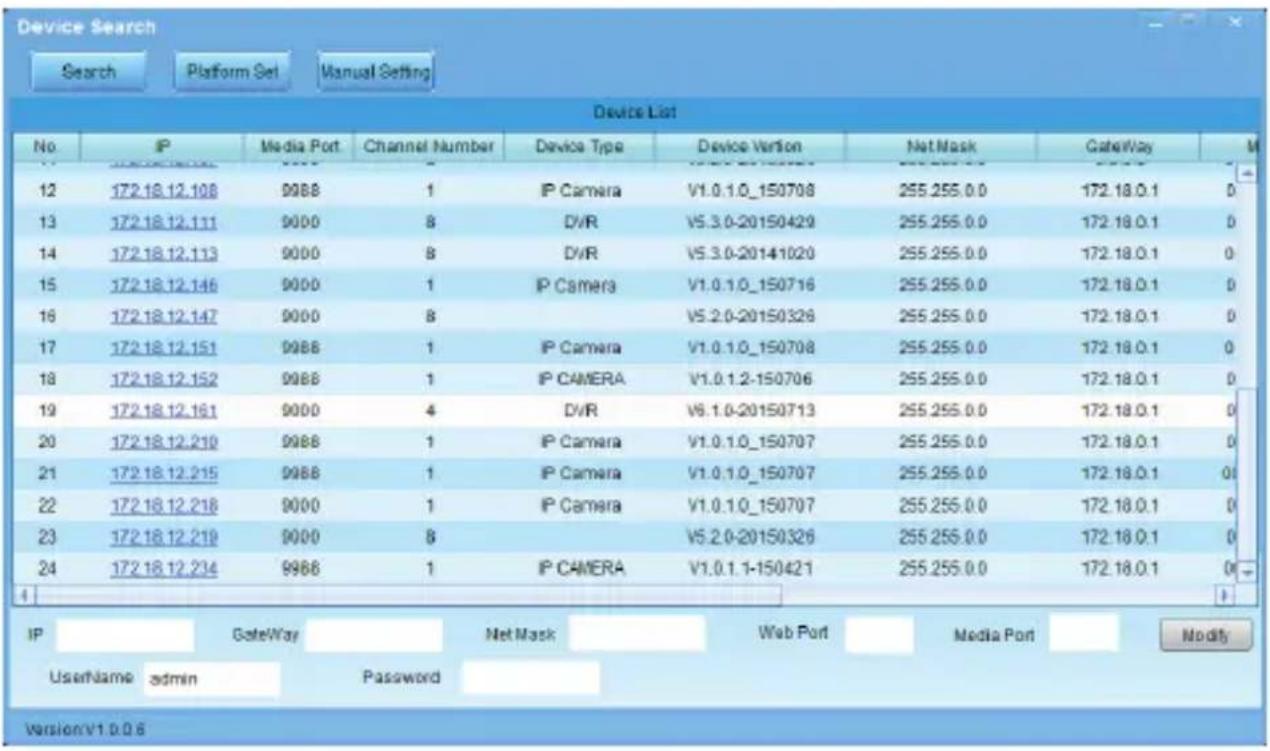Open IP link 172.18.12.210
The image size is (1270, 751).
(x=165, y=442)
